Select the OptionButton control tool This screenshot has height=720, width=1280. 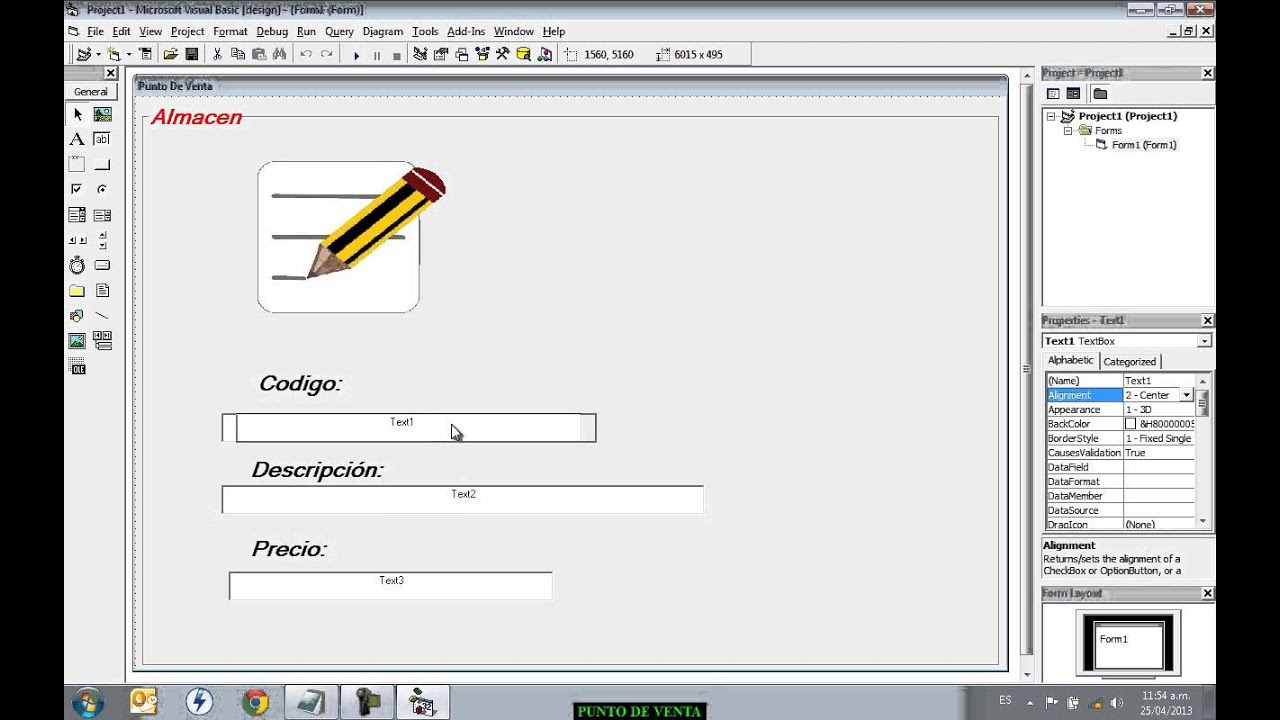[102, 189]
